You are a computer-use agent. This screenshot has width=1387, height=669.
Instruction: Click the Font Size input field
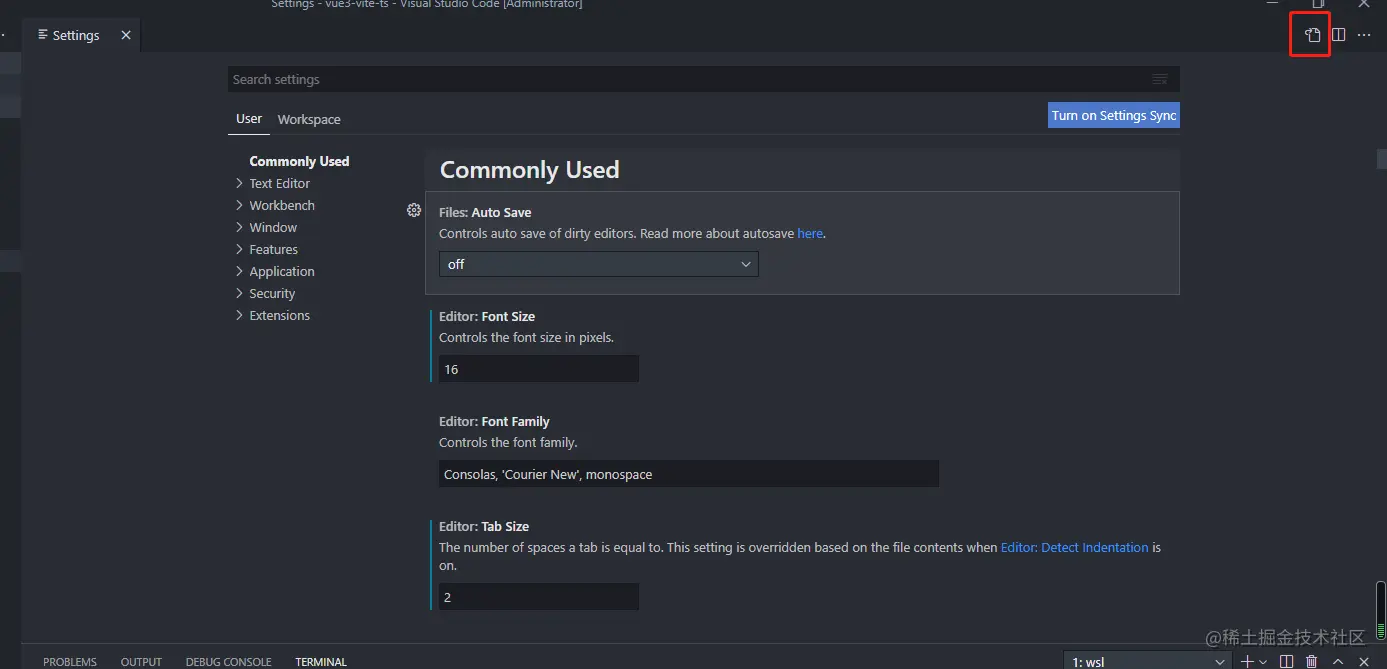click(x=538, y=369)
